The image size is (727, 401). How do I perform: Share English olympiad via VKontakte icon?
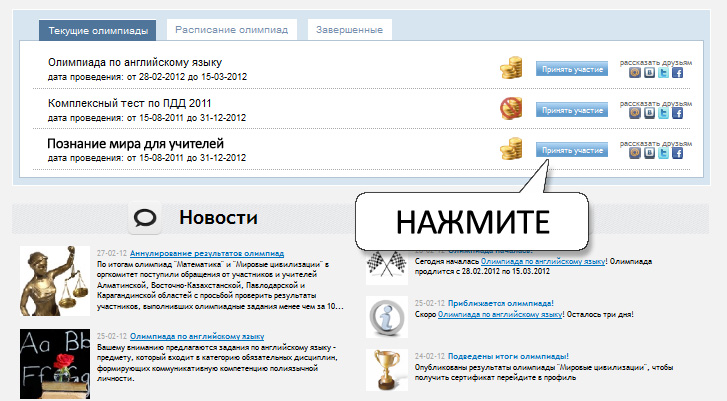649,73
